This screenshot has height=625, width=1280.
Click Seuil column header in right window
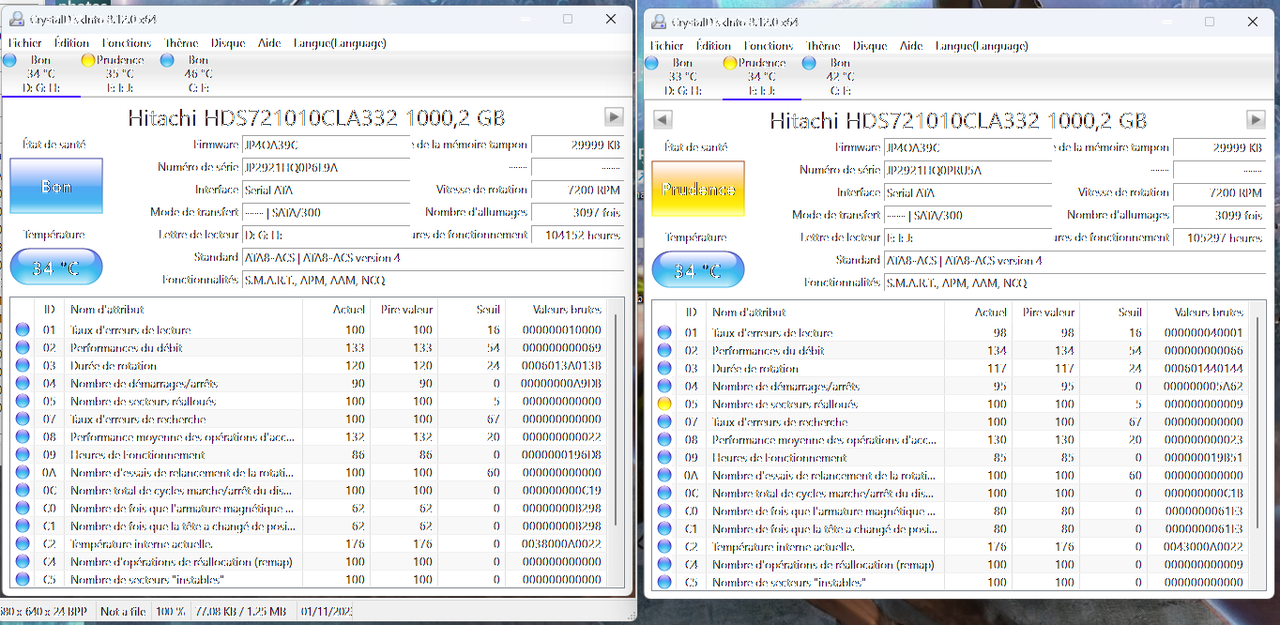(x=1116, y=313)
